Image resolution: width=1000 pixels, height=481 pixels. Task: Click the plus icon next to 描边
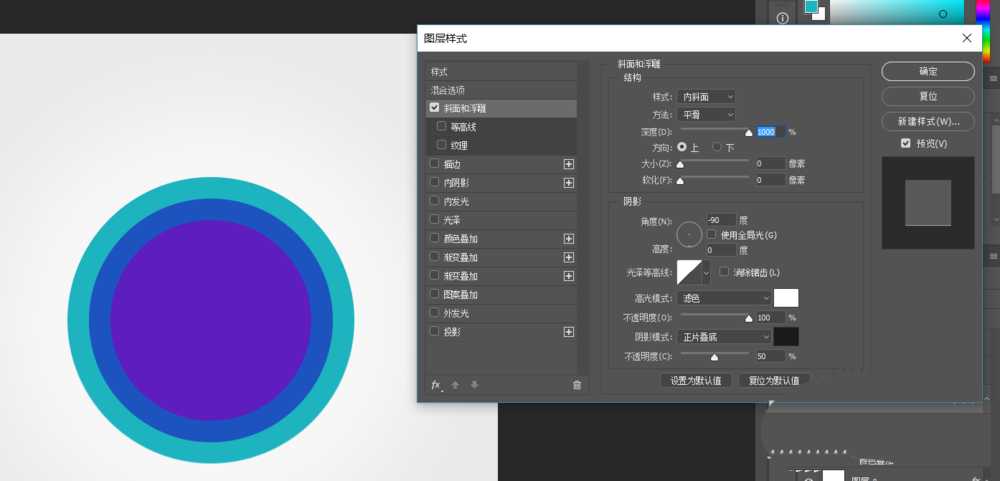(569, 164)
